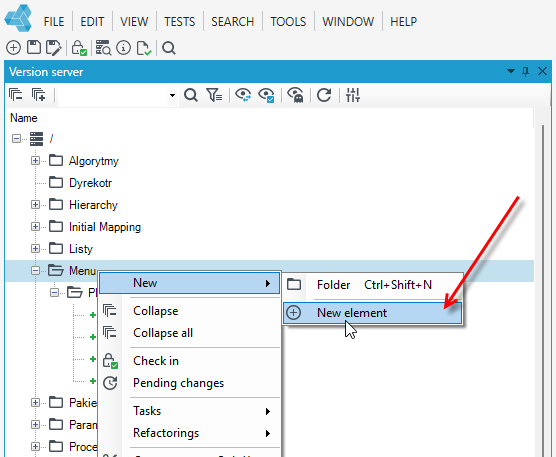Open the VIEW menu
Screen dimensions: 556x457
[x=134, y=22]
